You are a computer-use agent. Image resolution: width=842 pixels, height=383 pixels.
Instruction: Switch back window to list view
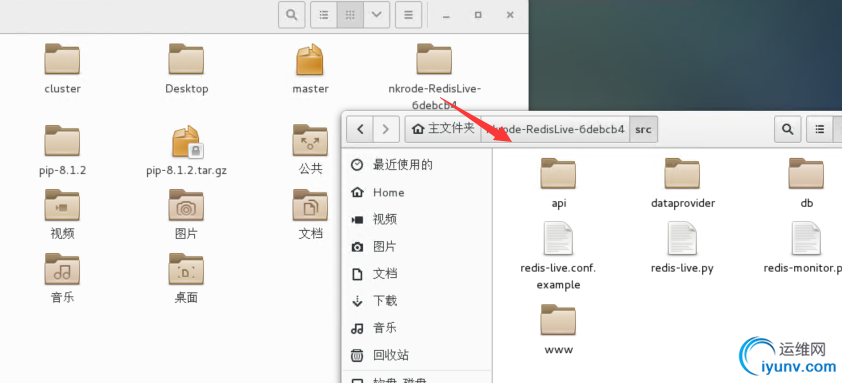coord(324,15)
